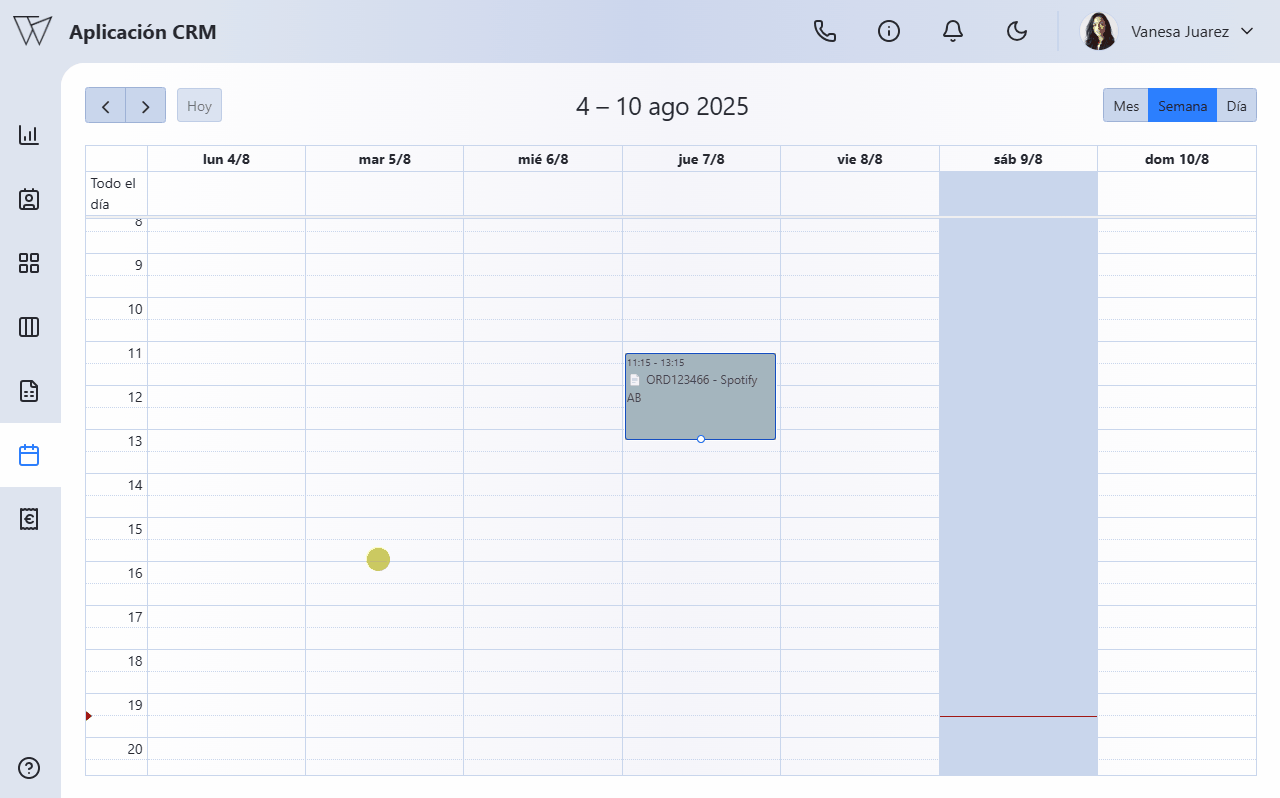
Task: Open the documents icon in the sidebar
Action: [29, 391]
